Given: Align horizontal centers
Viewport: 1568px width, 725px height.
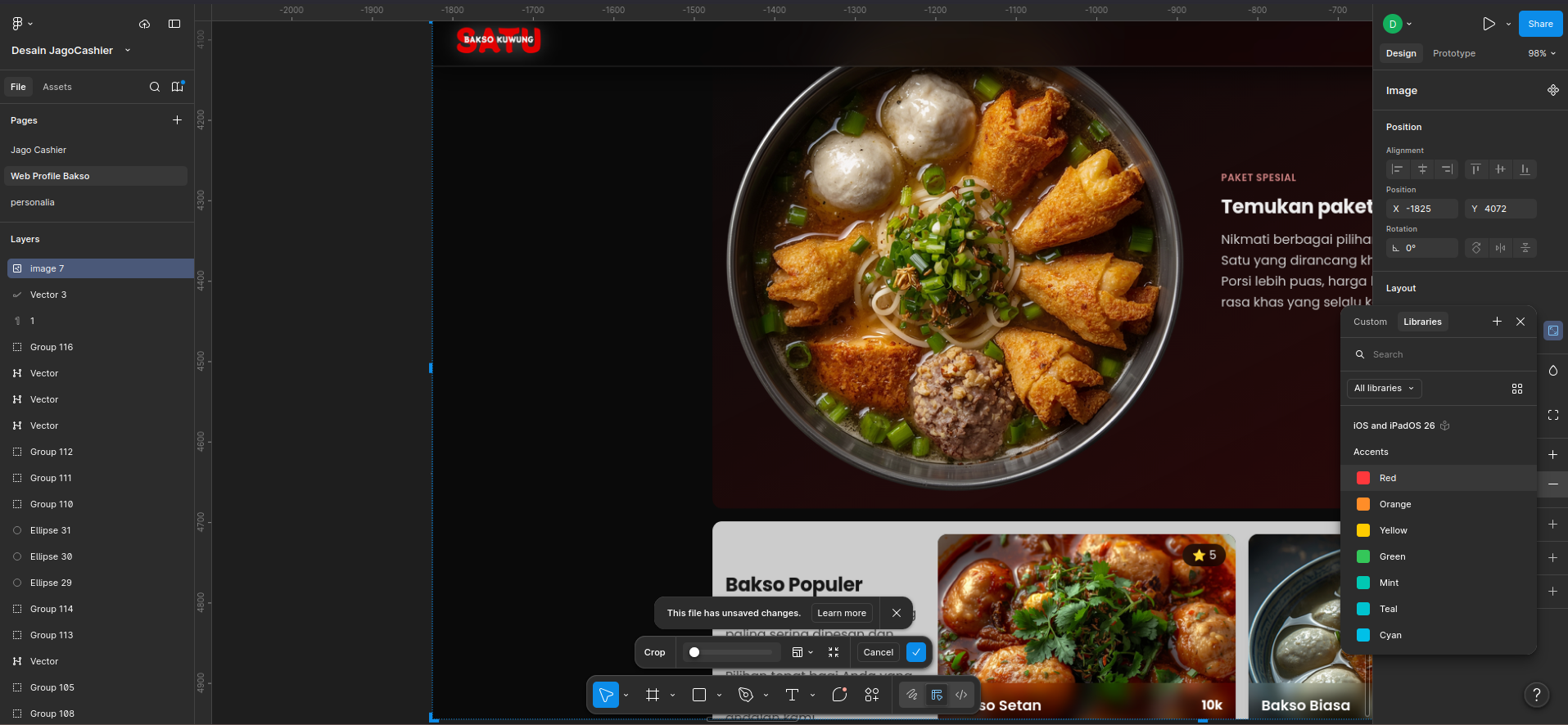Looking at the screenshot, I should [1422, 169].
